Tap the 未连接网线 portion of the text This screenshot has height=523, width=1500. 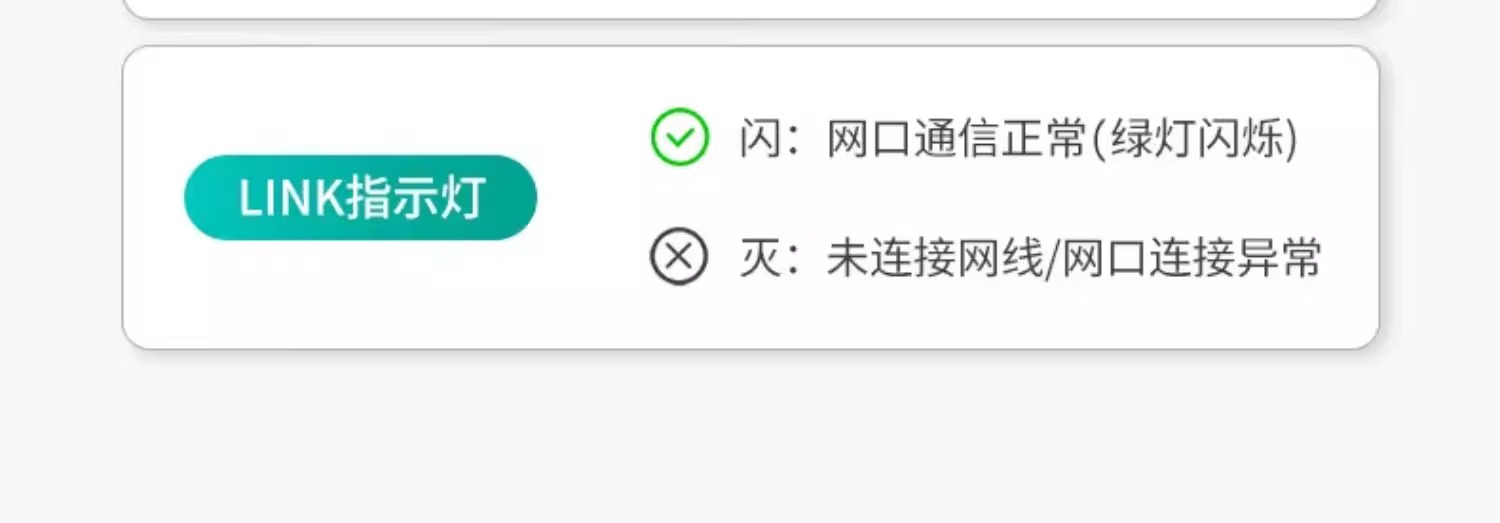point(935,258)
